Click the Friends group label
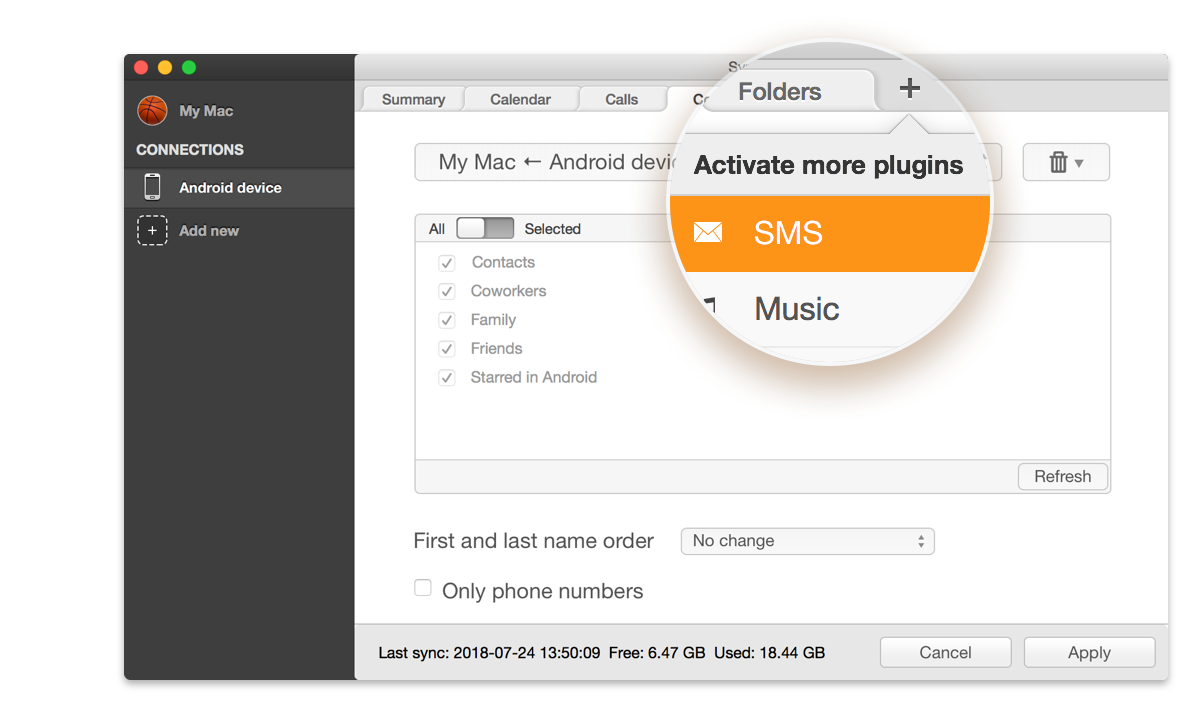Viewport: 1200px width, 720px height. point(496,348)
